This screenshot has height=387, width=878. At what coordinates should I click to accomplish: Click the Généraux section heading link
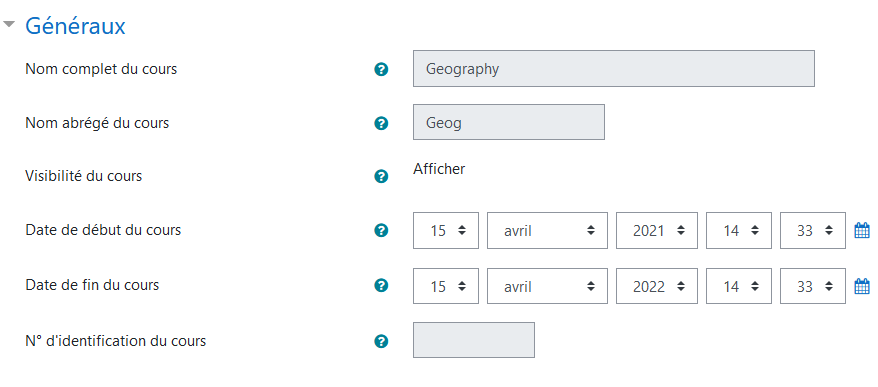[75, 26]
